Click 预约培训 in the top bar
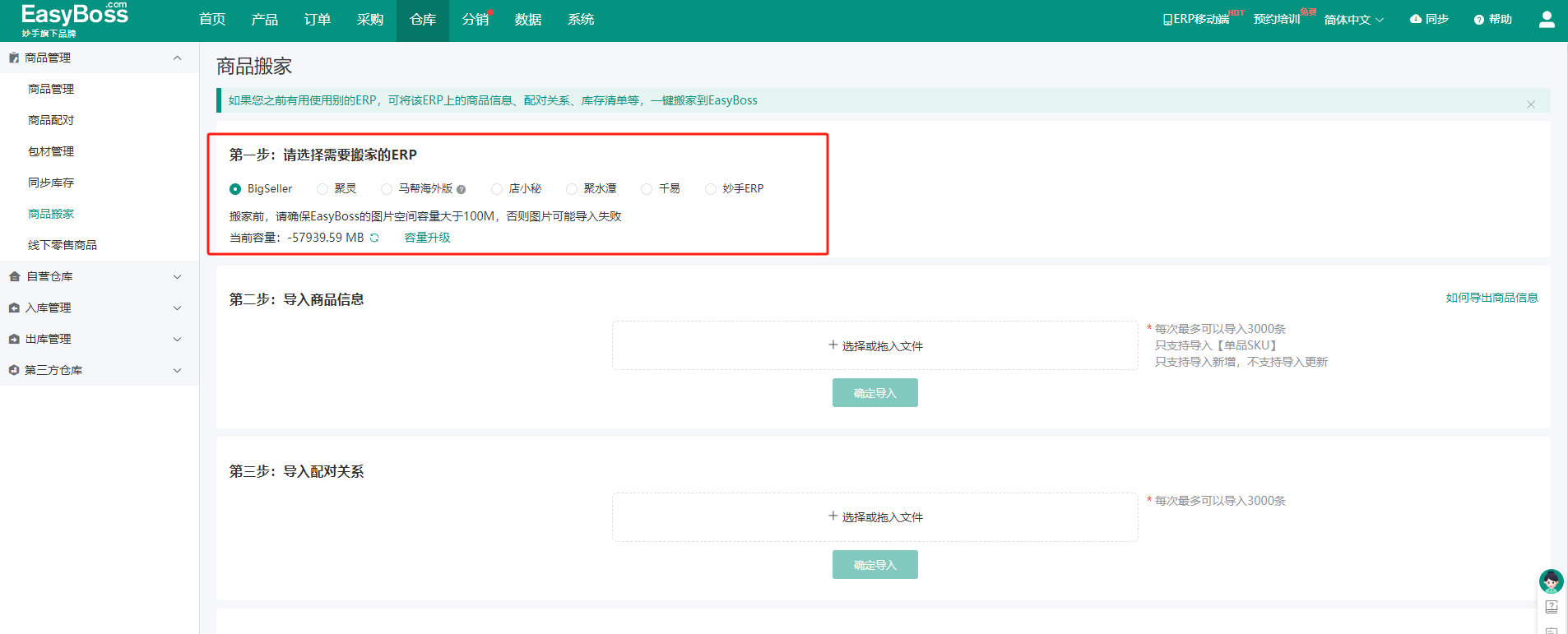 1277,20
